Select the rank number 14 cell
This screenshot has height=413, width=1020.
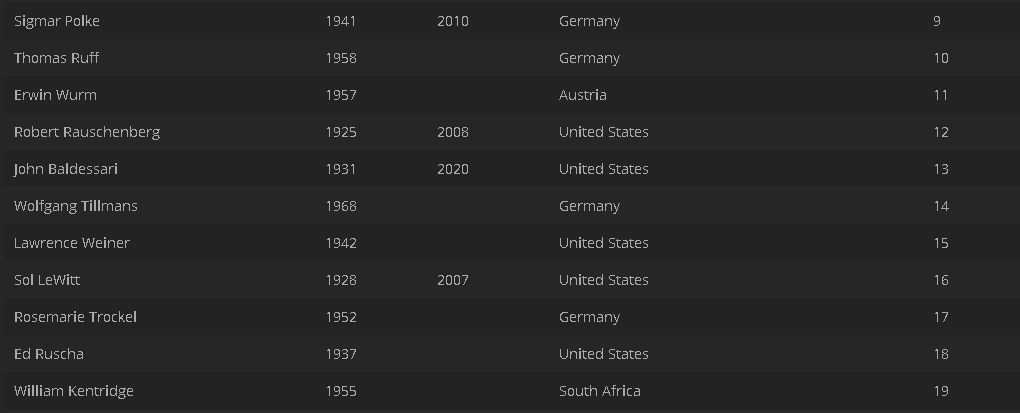tap(941, 206)
